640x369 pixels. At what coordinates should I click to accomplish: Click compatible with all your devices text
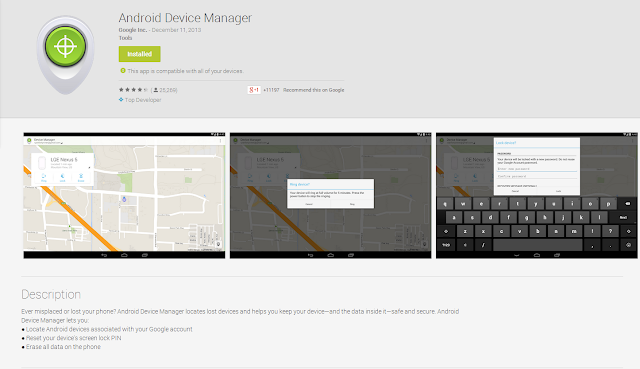(x=185, y=71)
